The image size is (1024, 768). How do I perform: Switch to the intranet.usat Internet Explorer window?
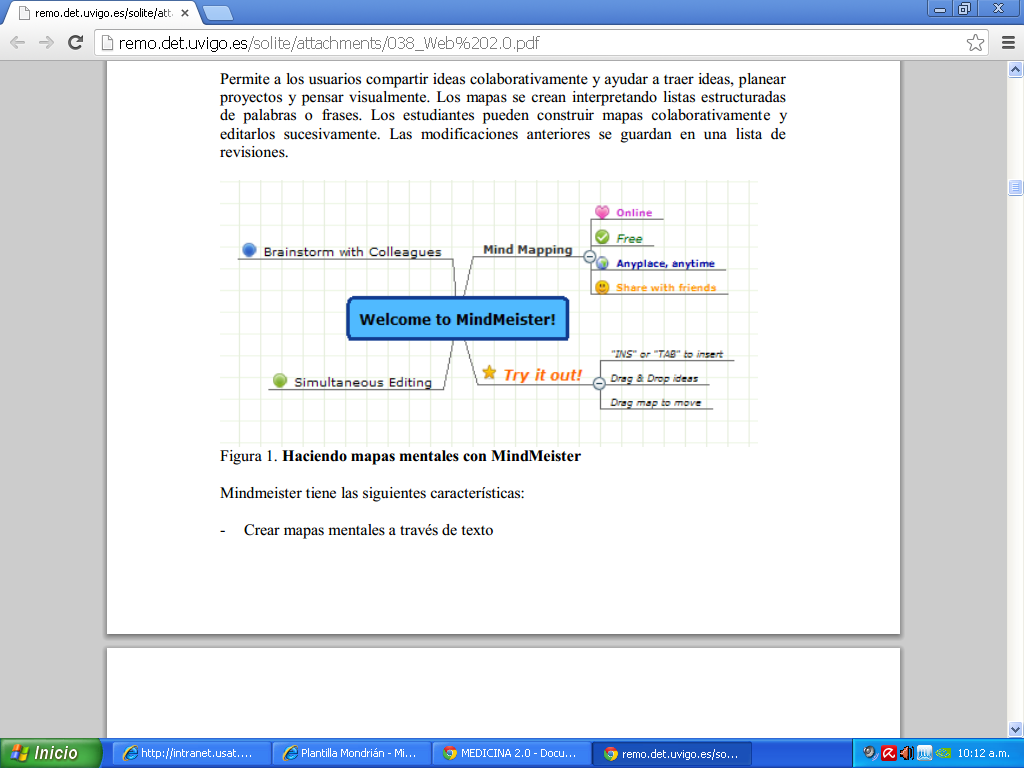click(x=191, y=753)
